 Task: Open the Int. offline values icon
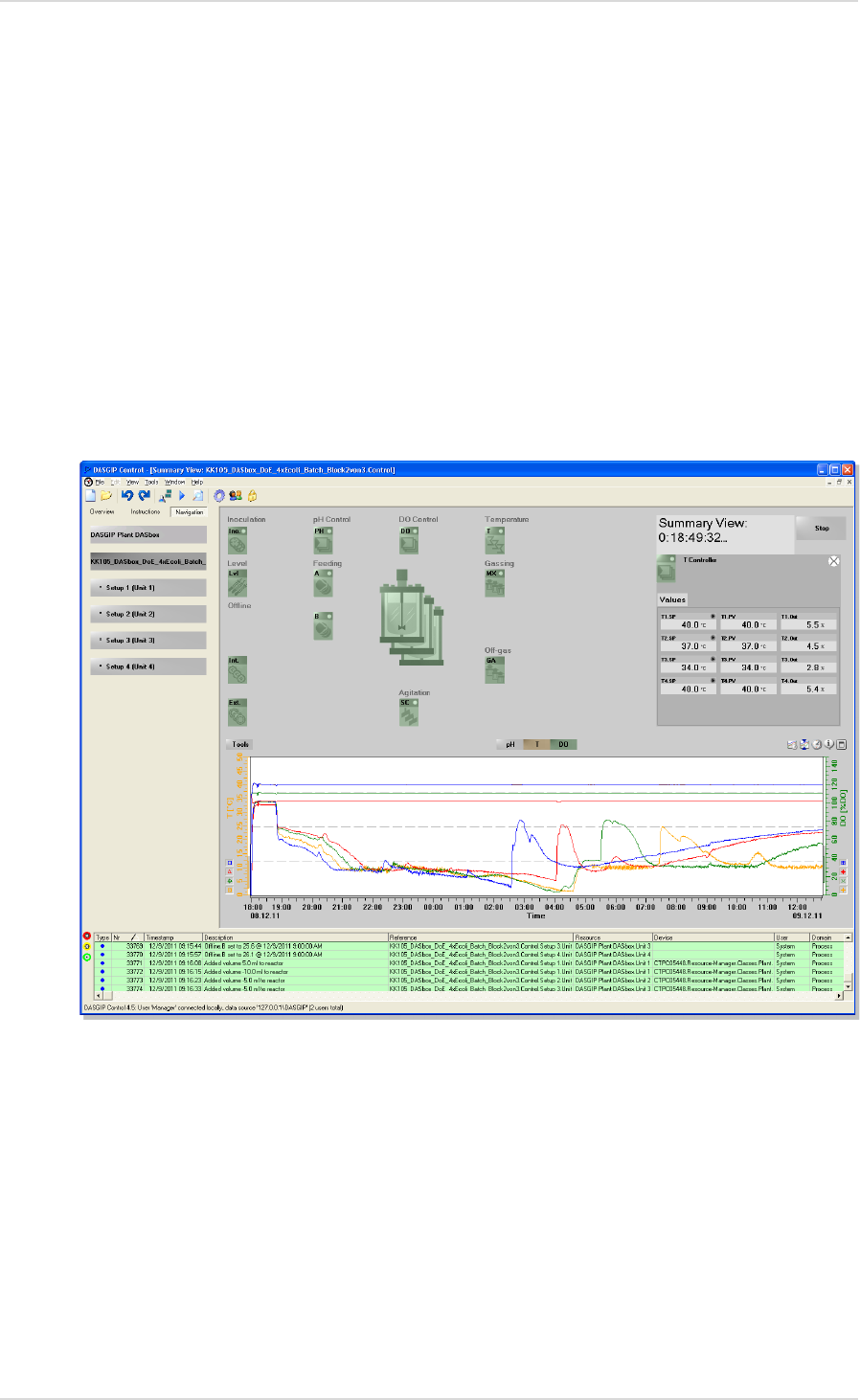(237, 669)
